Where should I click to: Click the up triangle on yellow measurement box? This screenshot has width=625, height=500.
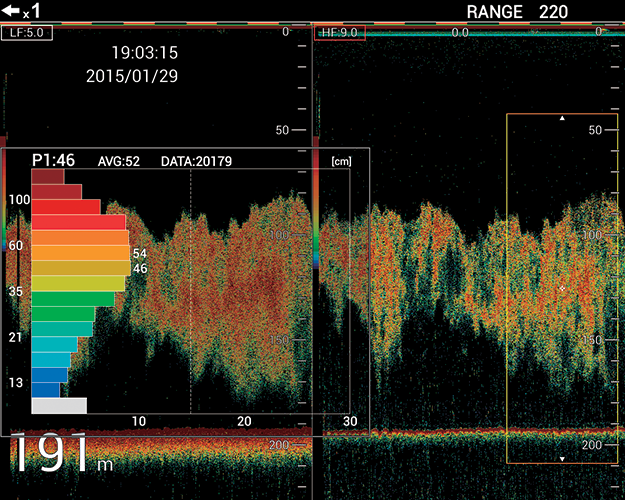tap(563, 119)
